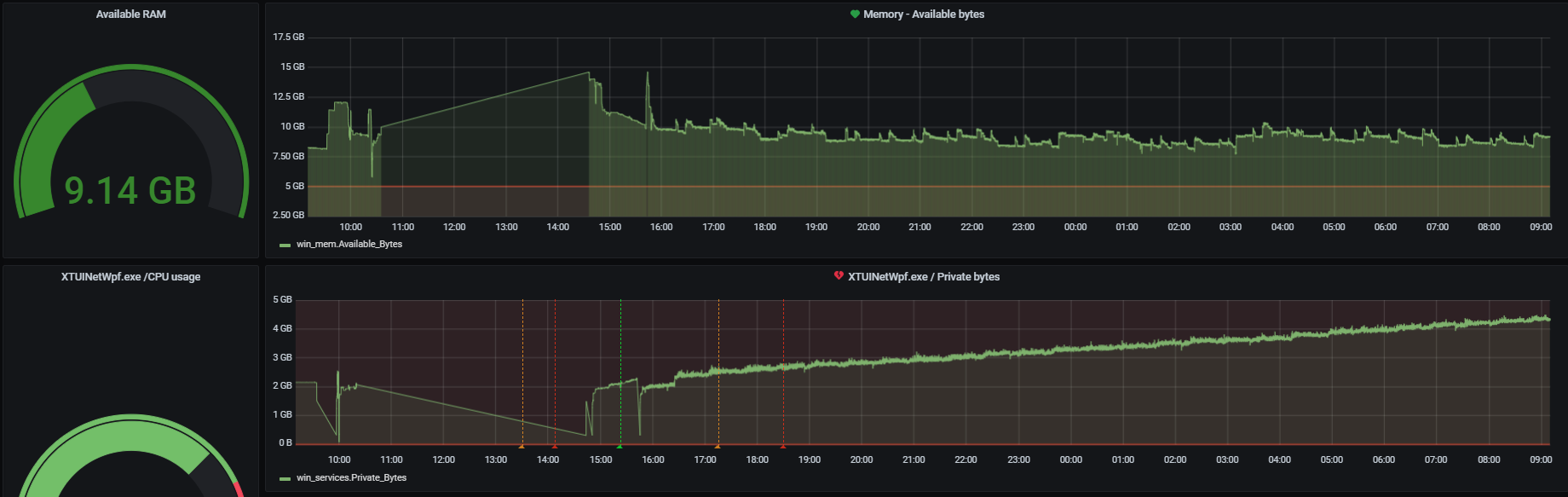Open the Memory - Available bytes panel menu
The width and height of the screenshot is (1568, 497).
click(923, 14)
